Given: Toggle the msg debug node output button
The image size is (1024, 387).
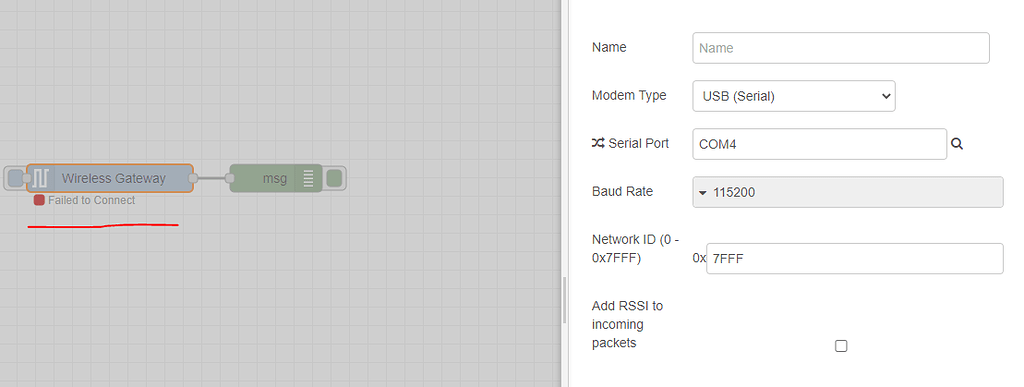Looking at the screenshot, I should [x=334, y=178].
